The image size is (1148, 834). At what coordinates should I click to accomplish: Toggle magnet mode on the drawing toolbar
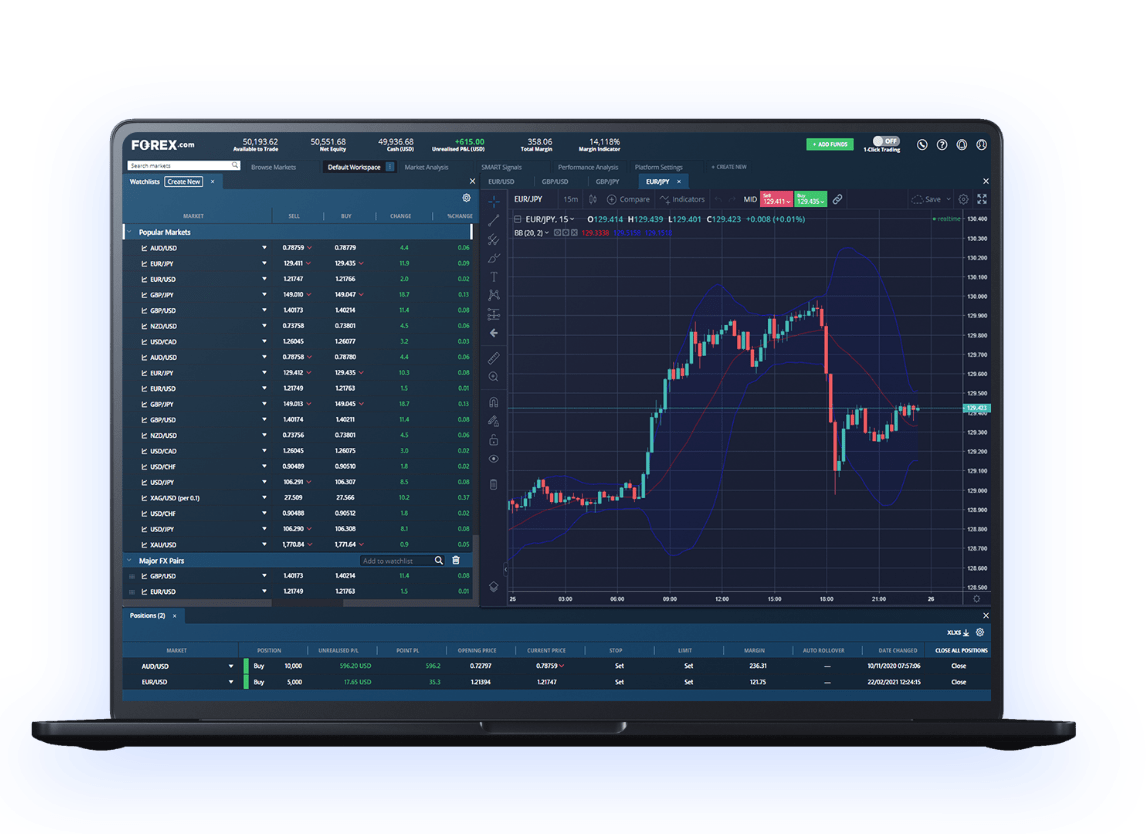pyautogui.click(x=494, y=404)
